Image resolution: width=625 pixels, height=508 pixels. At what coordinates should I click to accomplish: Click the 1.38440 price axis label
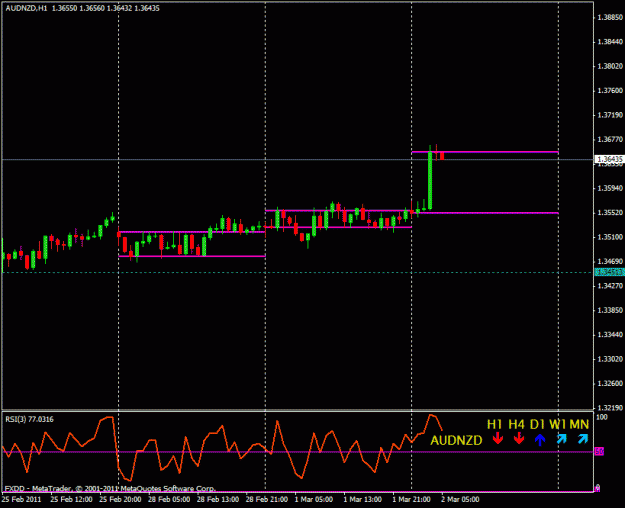coord(610,41)
